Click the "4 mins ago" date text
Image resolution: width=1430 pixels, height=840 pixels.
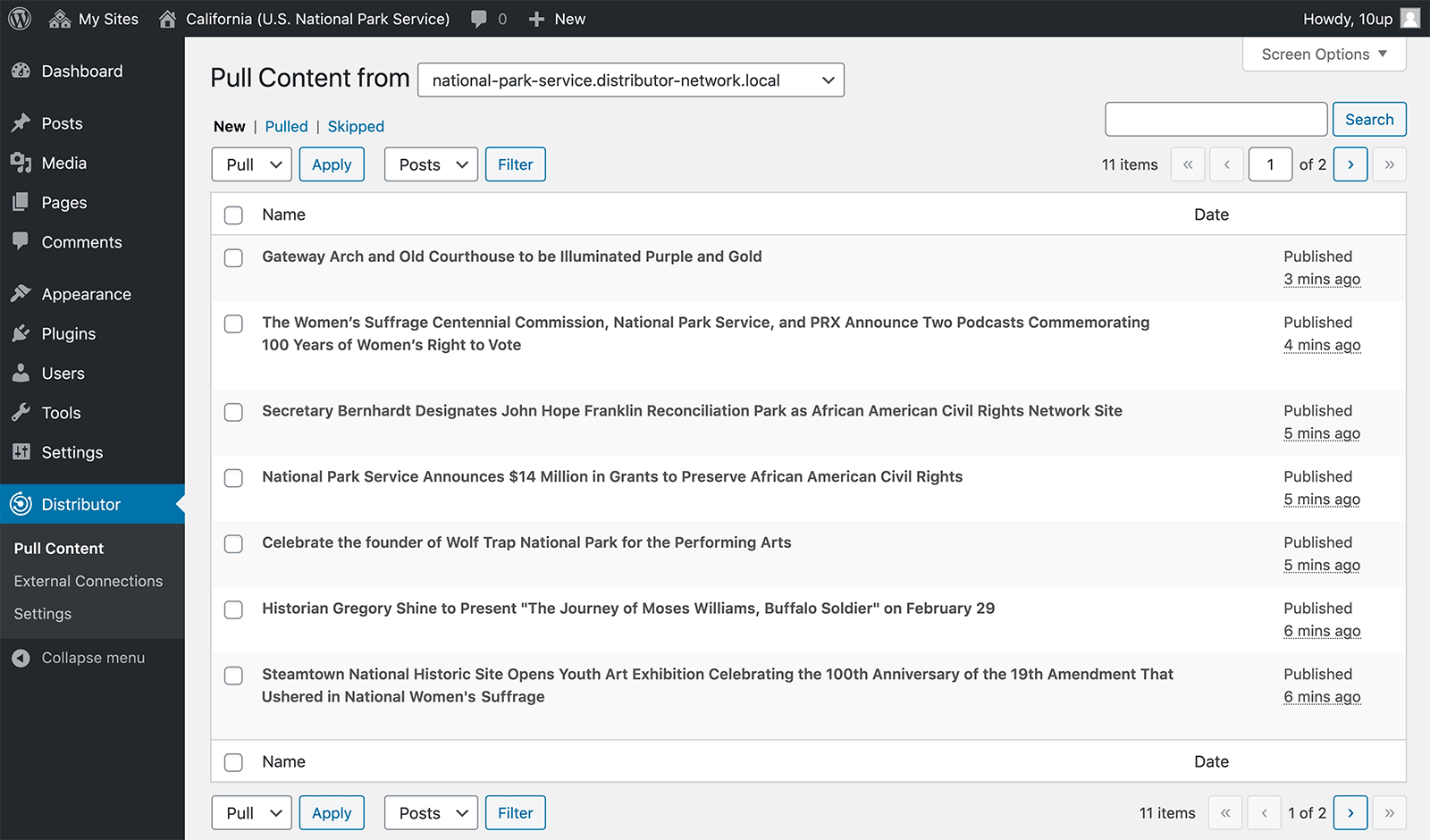click(x=1322, y=345)
